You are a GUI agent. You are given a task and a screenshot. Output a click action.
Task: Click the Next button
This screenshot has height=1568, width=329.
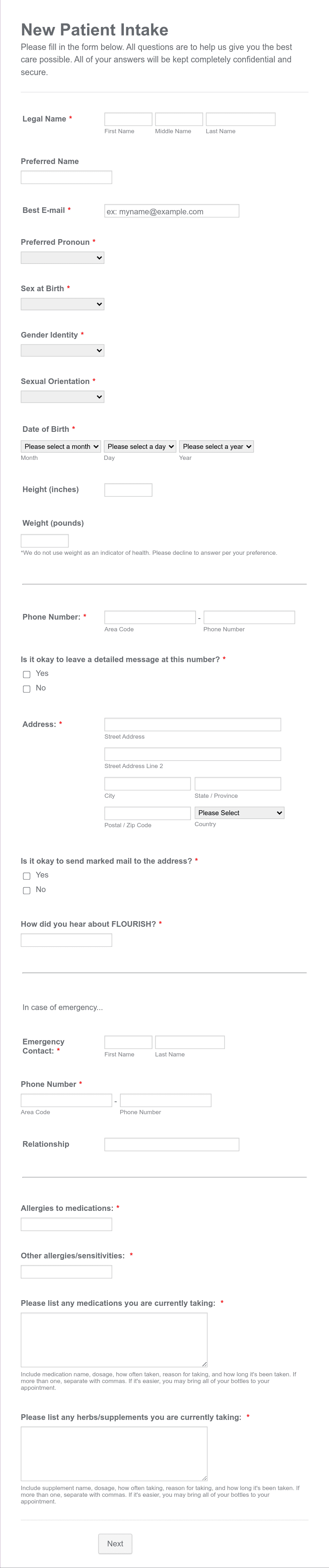point(115,1543)
